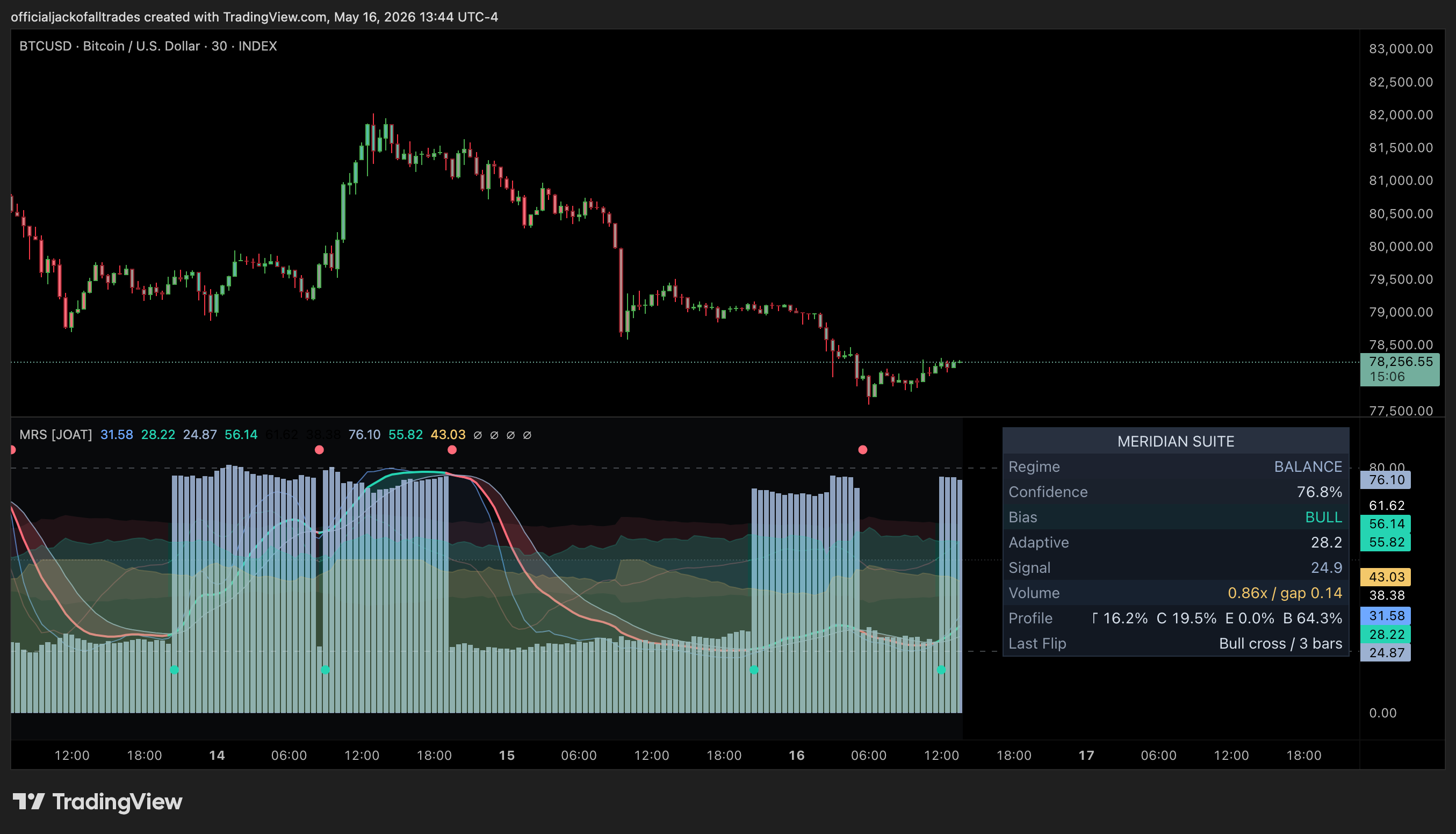
Task: Click the day 17 date label on time axis
Action: coord(1086,755)
